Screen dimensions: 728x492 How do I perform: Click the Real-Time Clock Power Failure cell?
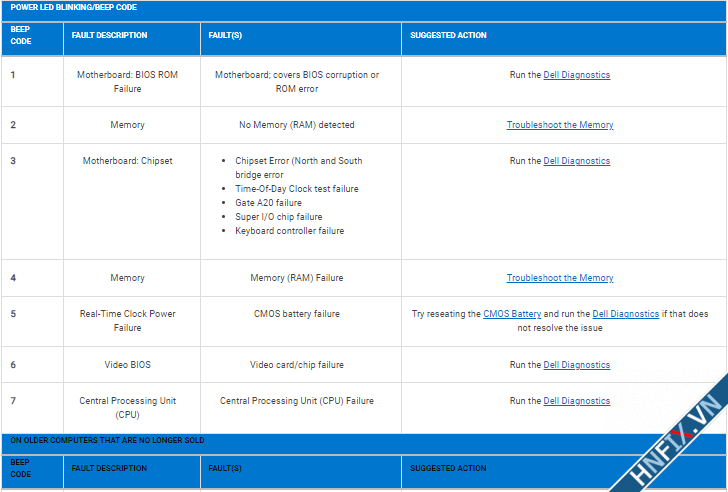[127, 320]
